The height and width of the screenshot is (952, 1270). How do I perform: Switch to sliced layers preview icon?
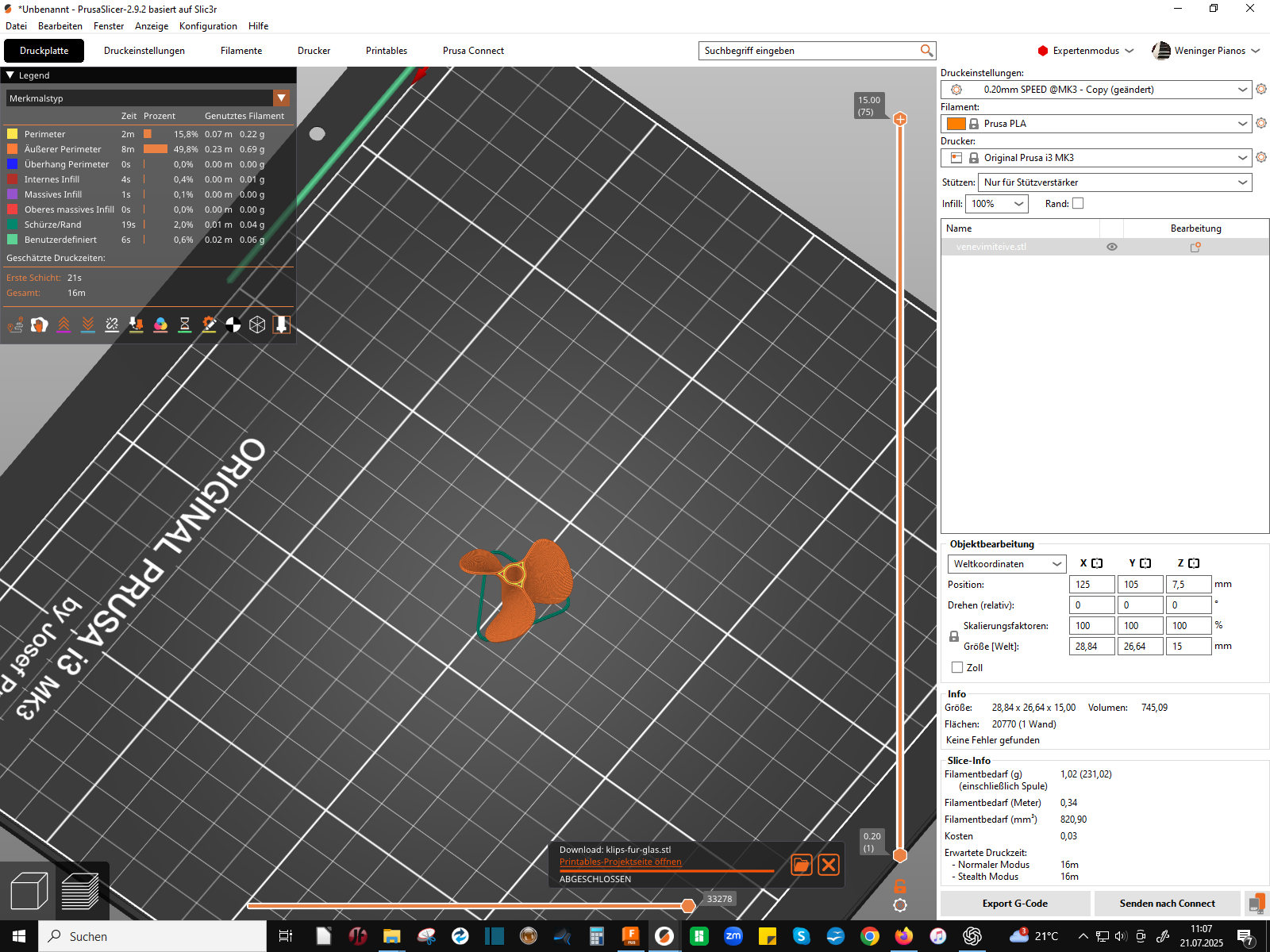point(80,891)
